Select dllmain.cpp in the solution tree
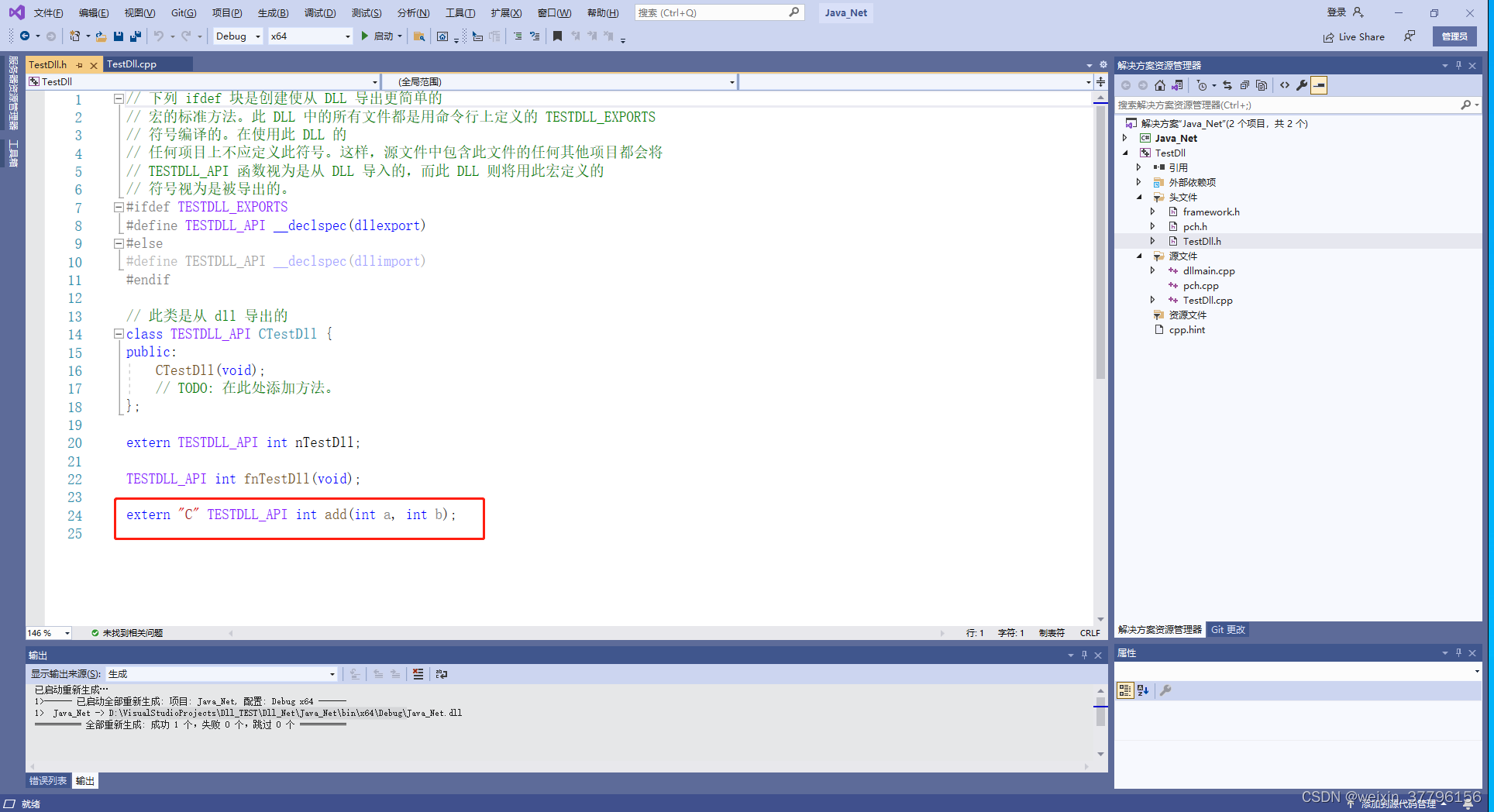This screenshot has width=1494, height=812. tap(1209, 270)
